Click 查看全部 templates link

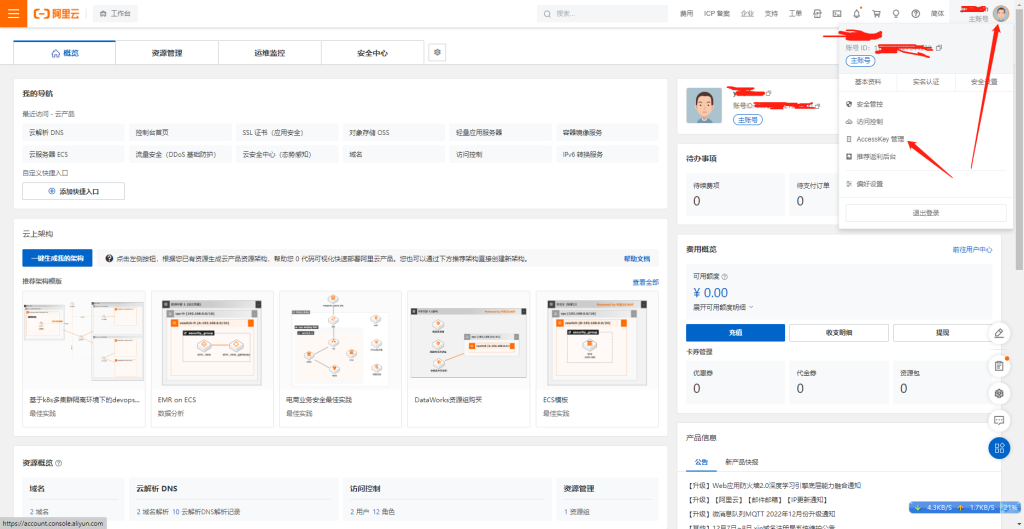[645, 282]
